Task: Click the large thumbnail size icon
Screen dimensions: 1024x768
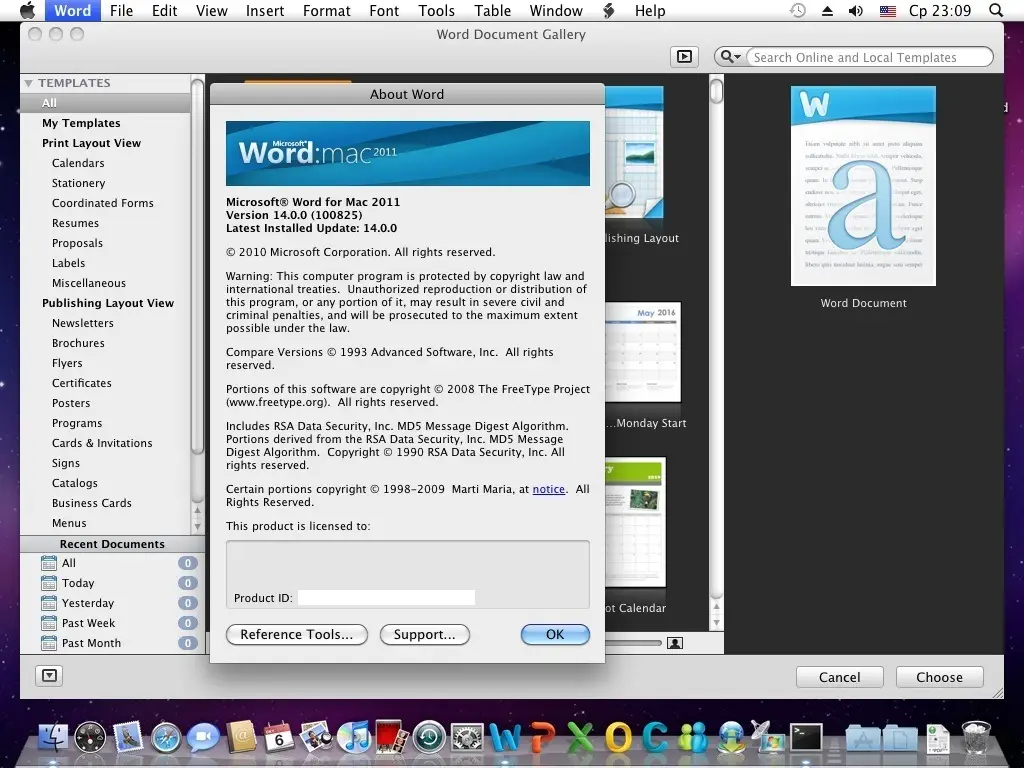Action: point(675,643)
